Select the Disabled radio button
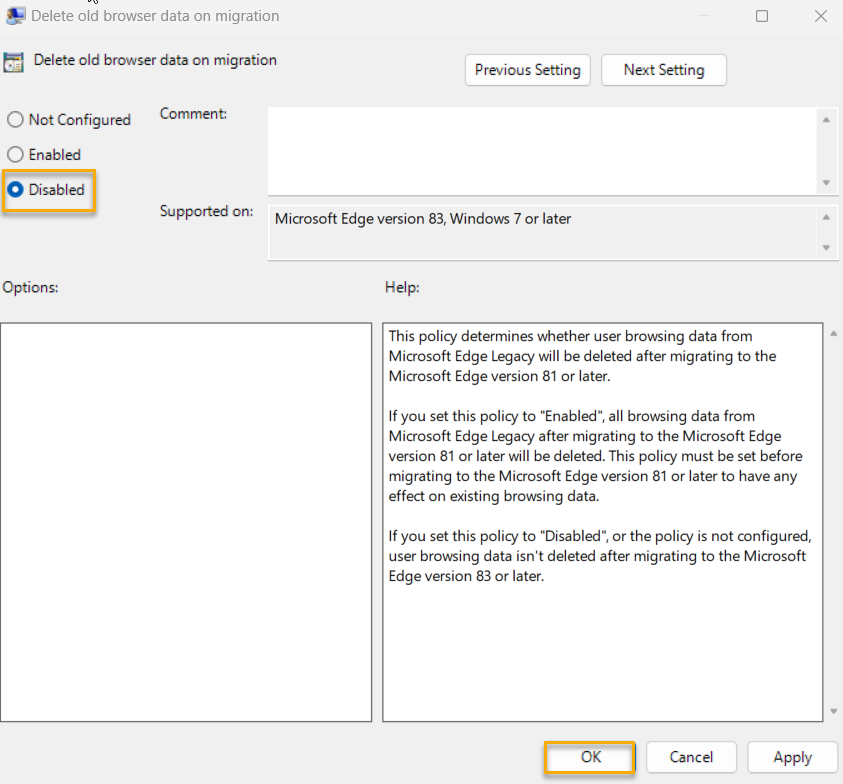Image resolution: width=843 pixels, height=784 pixels. pyautogui.click(x=15, y=190)
